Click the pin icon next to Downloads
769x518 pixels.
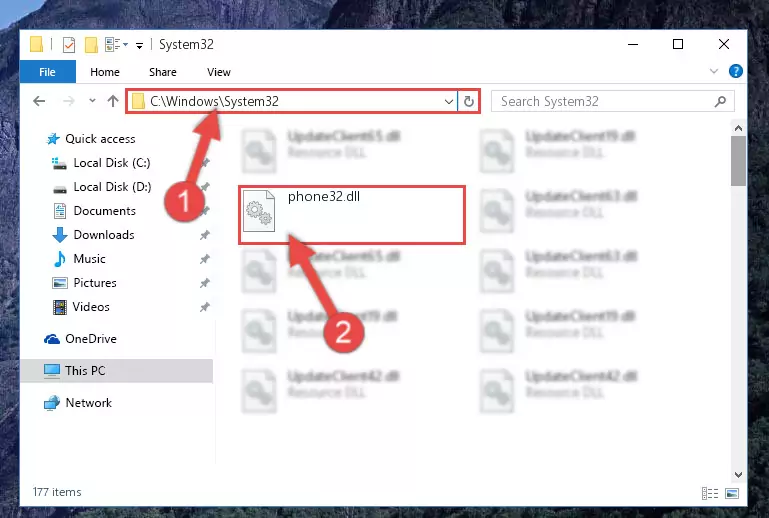pyautogui.click(x=205, y=235)
